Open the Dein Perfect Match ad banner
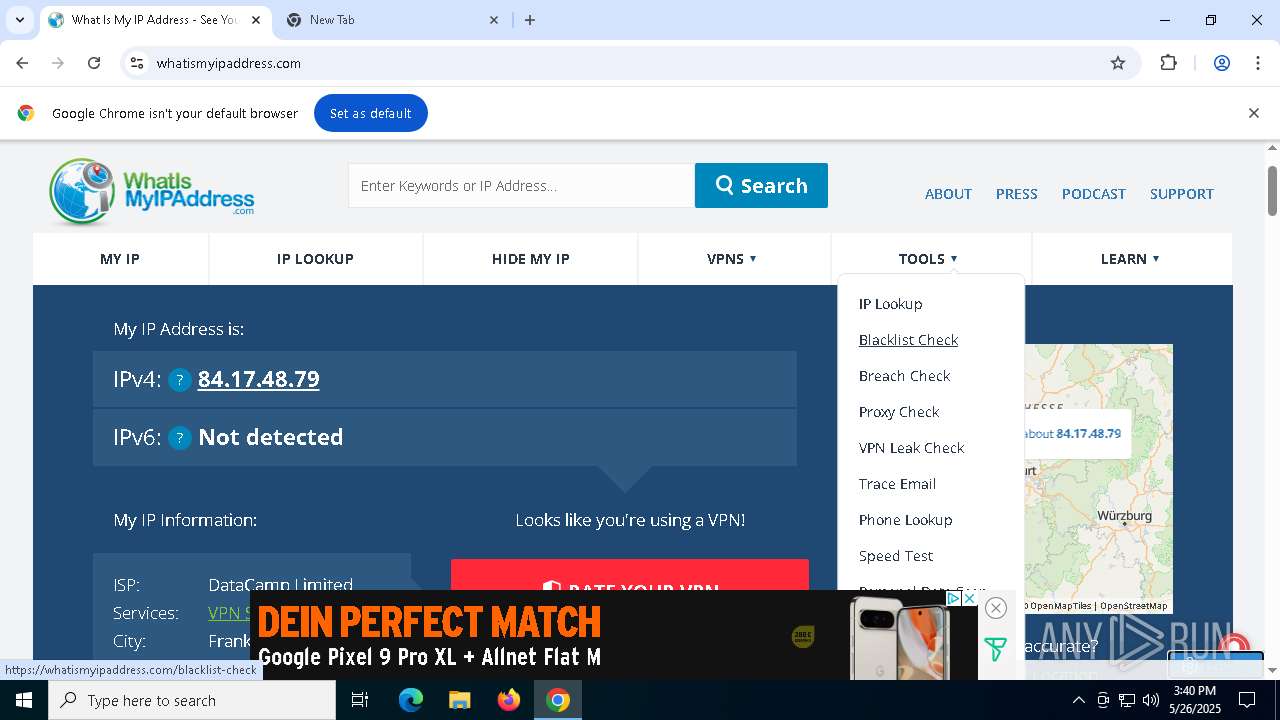 614,635
